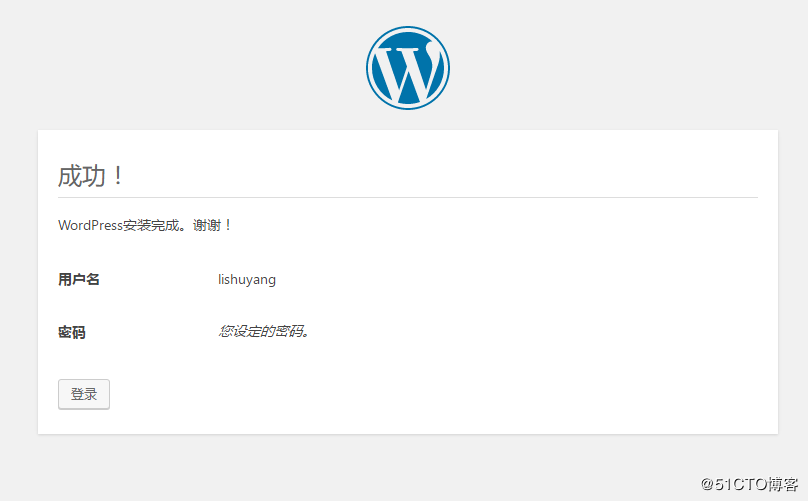Click the 登录 login button
Screen dimensions: 808x501
pyautogui.click(x=84, y=394)
